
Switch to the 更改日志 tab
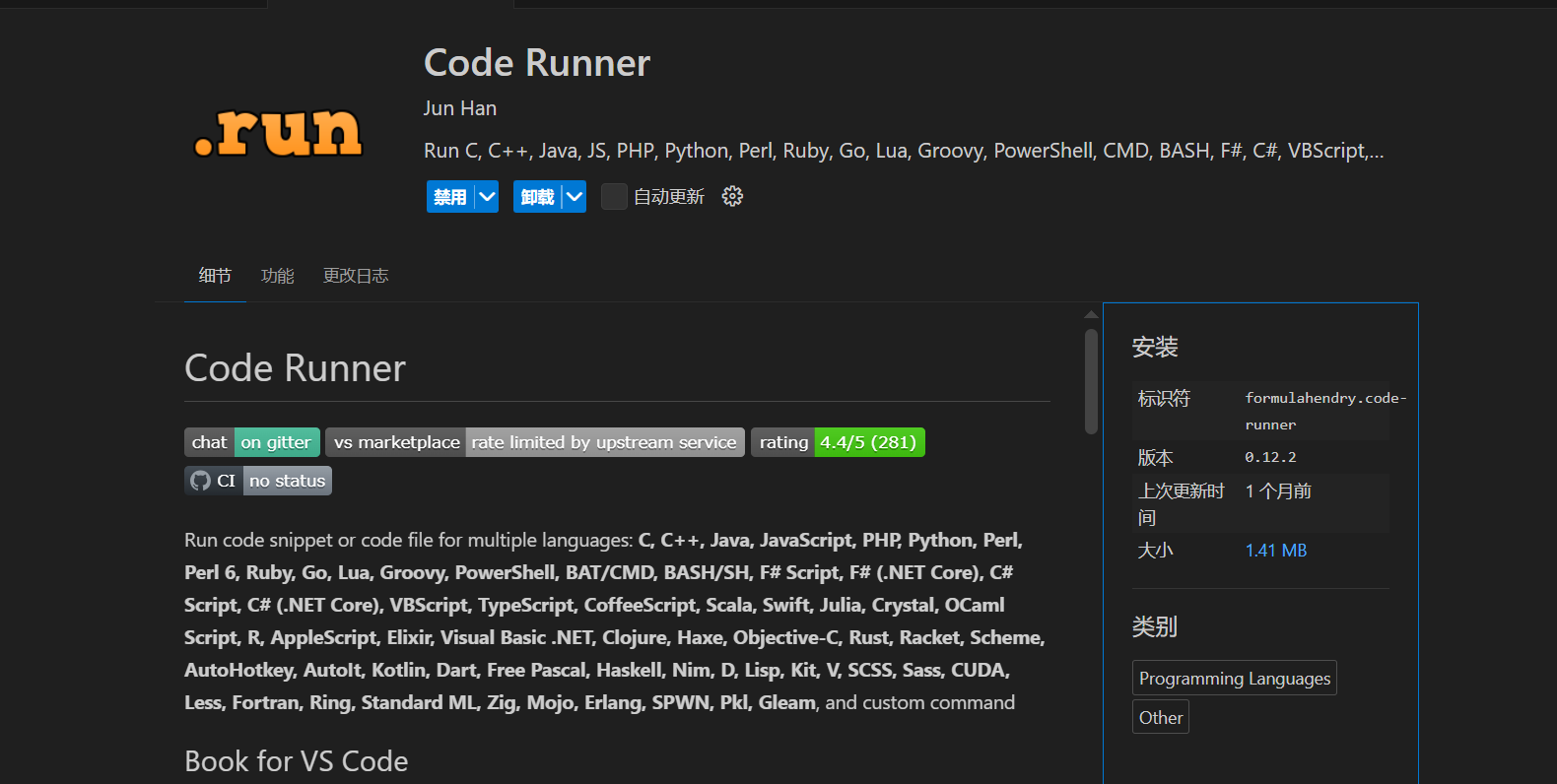356,276
